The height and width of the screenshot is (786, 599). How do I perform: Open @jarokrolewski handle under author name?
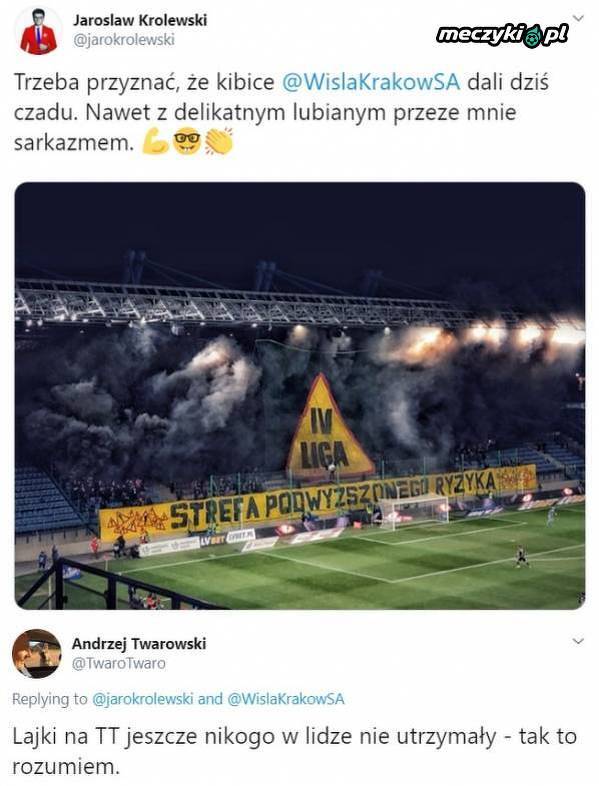tap(124, 40)
